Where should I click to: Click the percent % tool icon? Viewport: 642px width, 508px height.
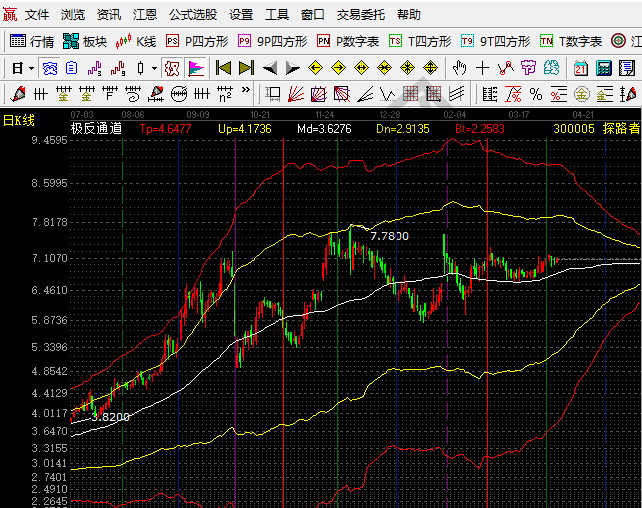[x=536, y=94]
